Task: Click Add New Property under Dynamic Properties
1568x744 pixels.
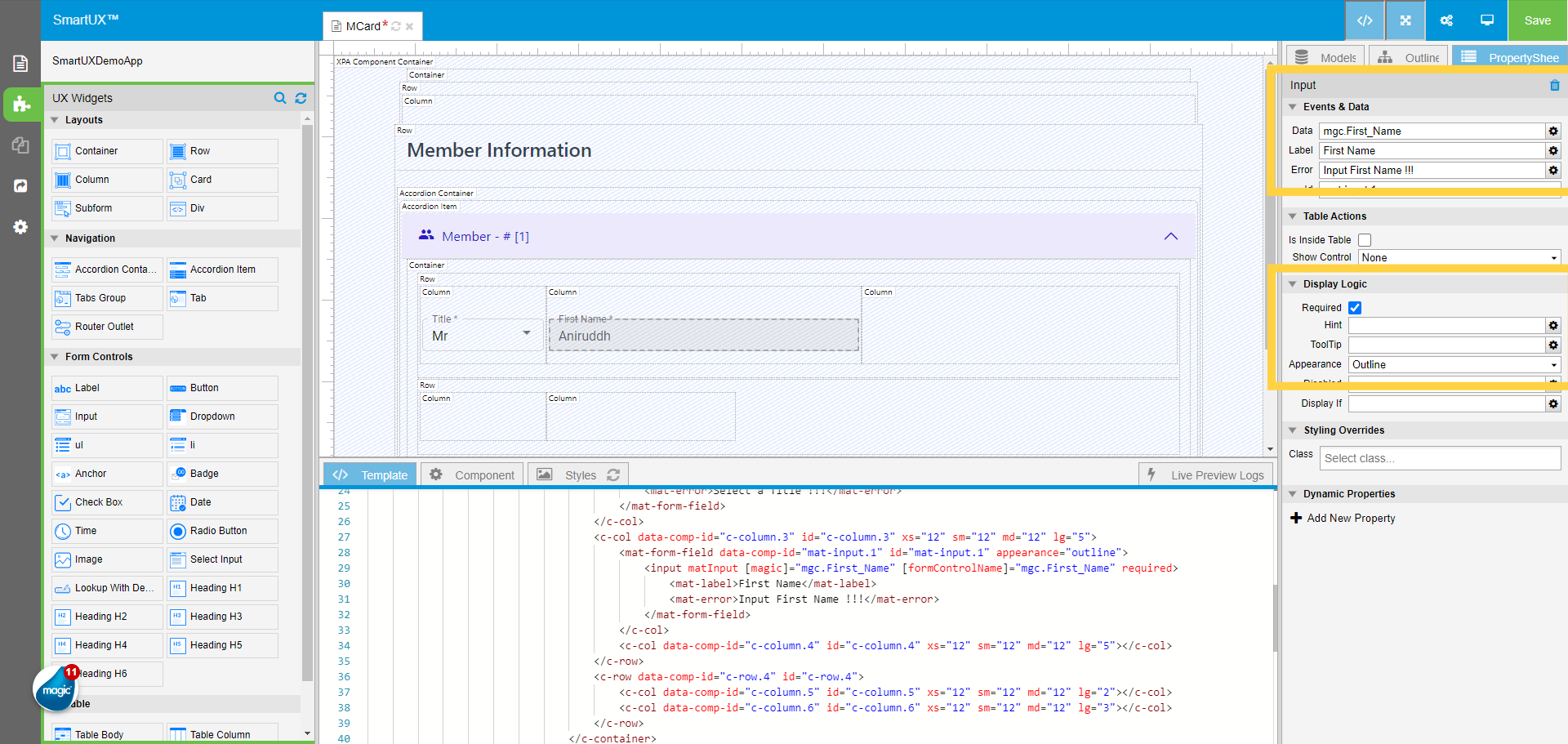Action: point(1343,518)
